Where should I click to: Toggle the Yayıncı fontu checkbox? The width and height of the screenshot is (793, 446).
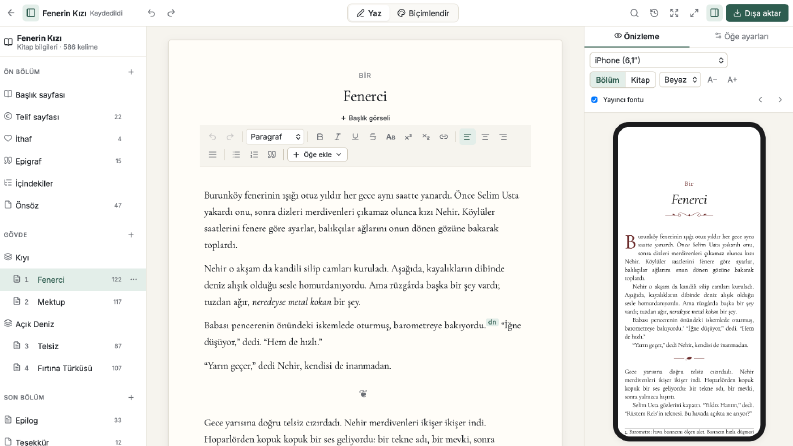tap(594, 100)
